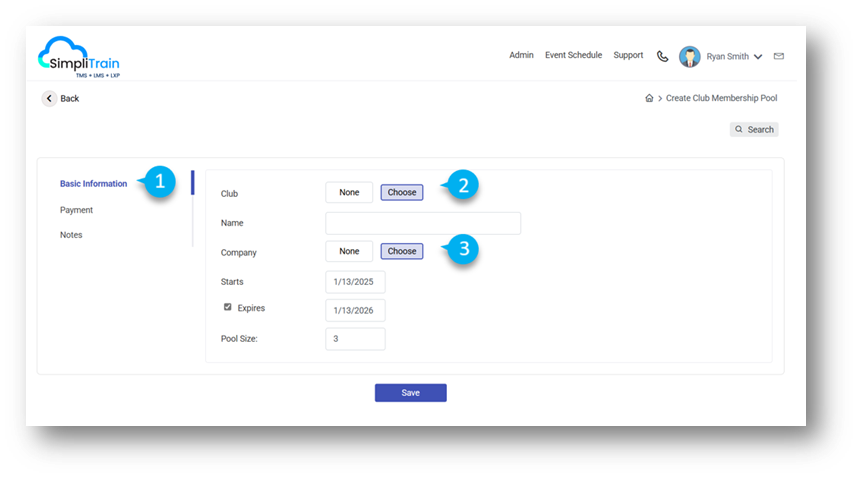Open the Admin menu

[521, 55]
